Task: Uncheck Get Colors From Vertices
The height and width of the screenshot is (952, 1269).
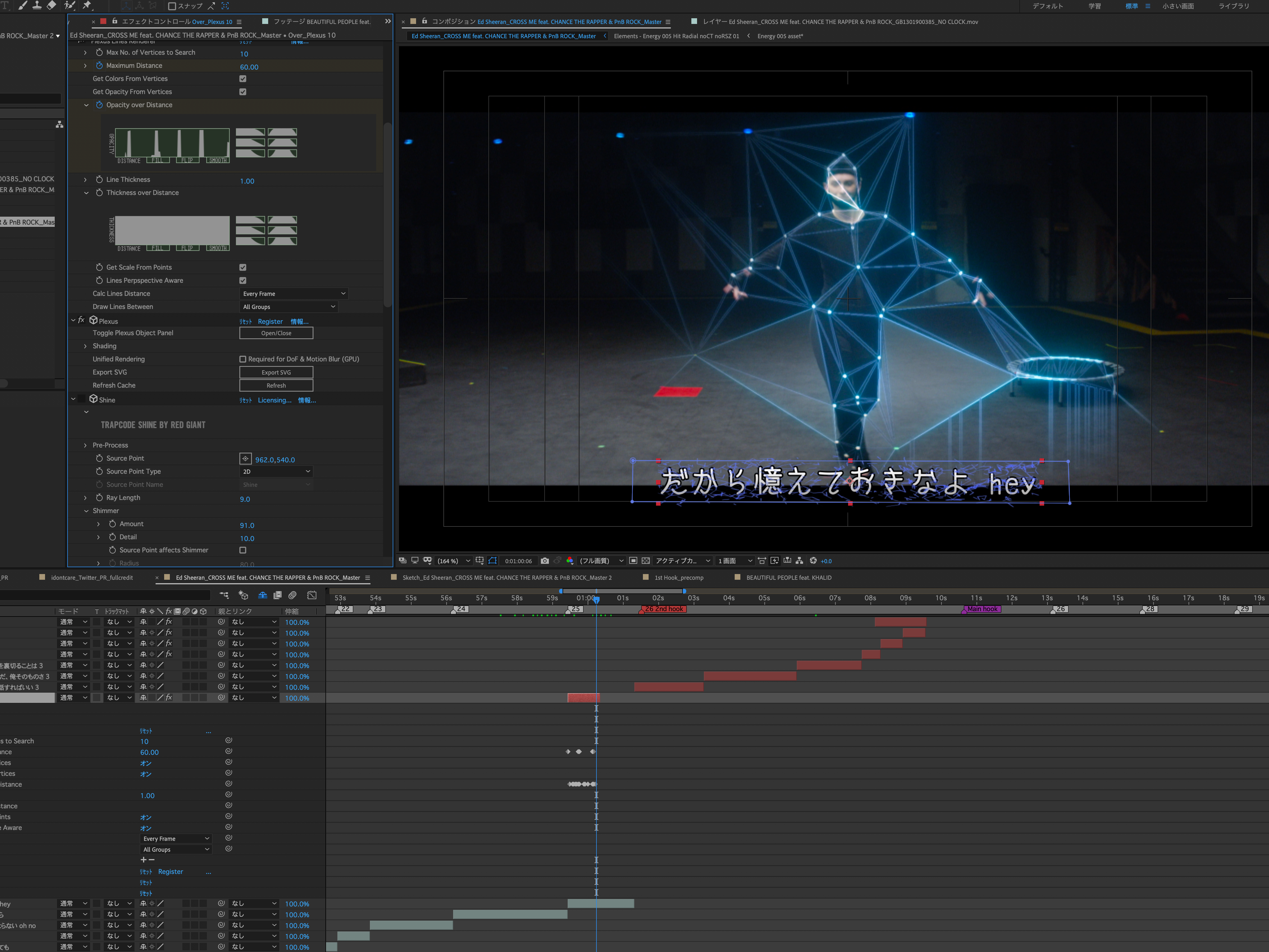Action: coord(243,79)
